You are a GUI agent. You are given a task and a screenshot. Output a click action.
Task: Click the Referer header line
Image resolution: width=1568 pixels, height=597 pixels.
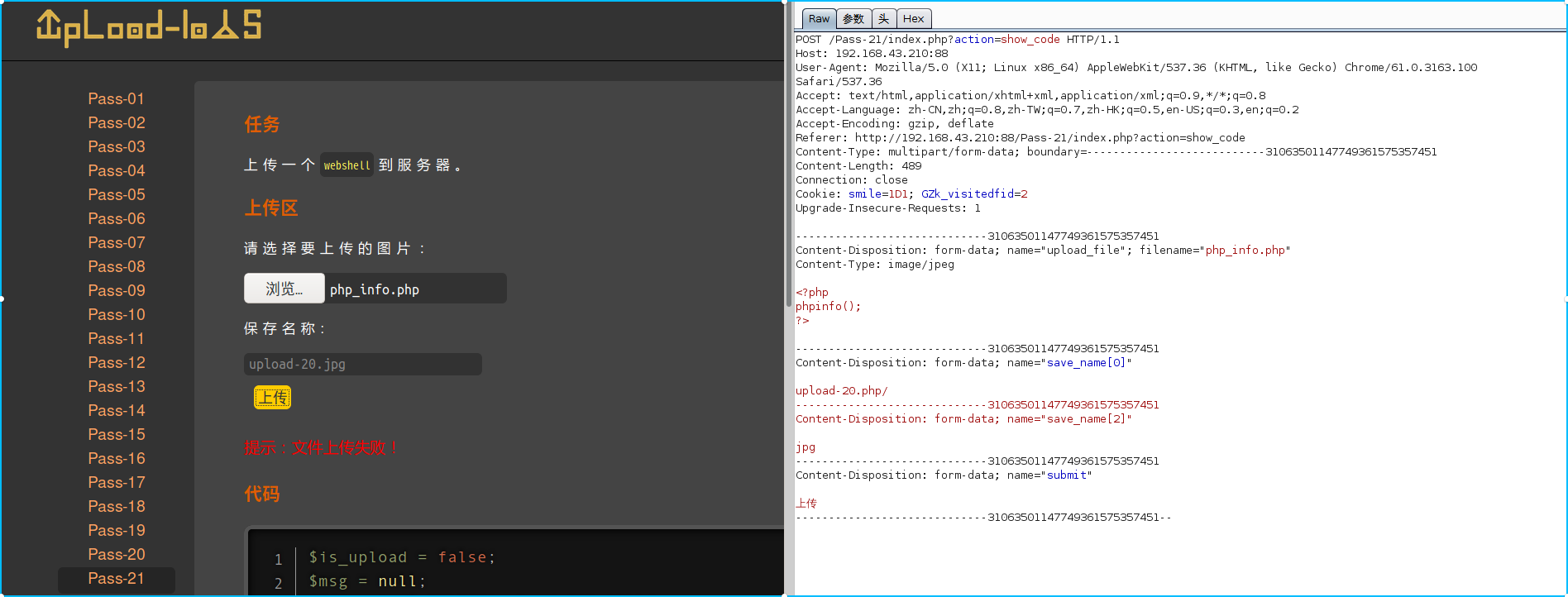click(x=1021, y=138)
